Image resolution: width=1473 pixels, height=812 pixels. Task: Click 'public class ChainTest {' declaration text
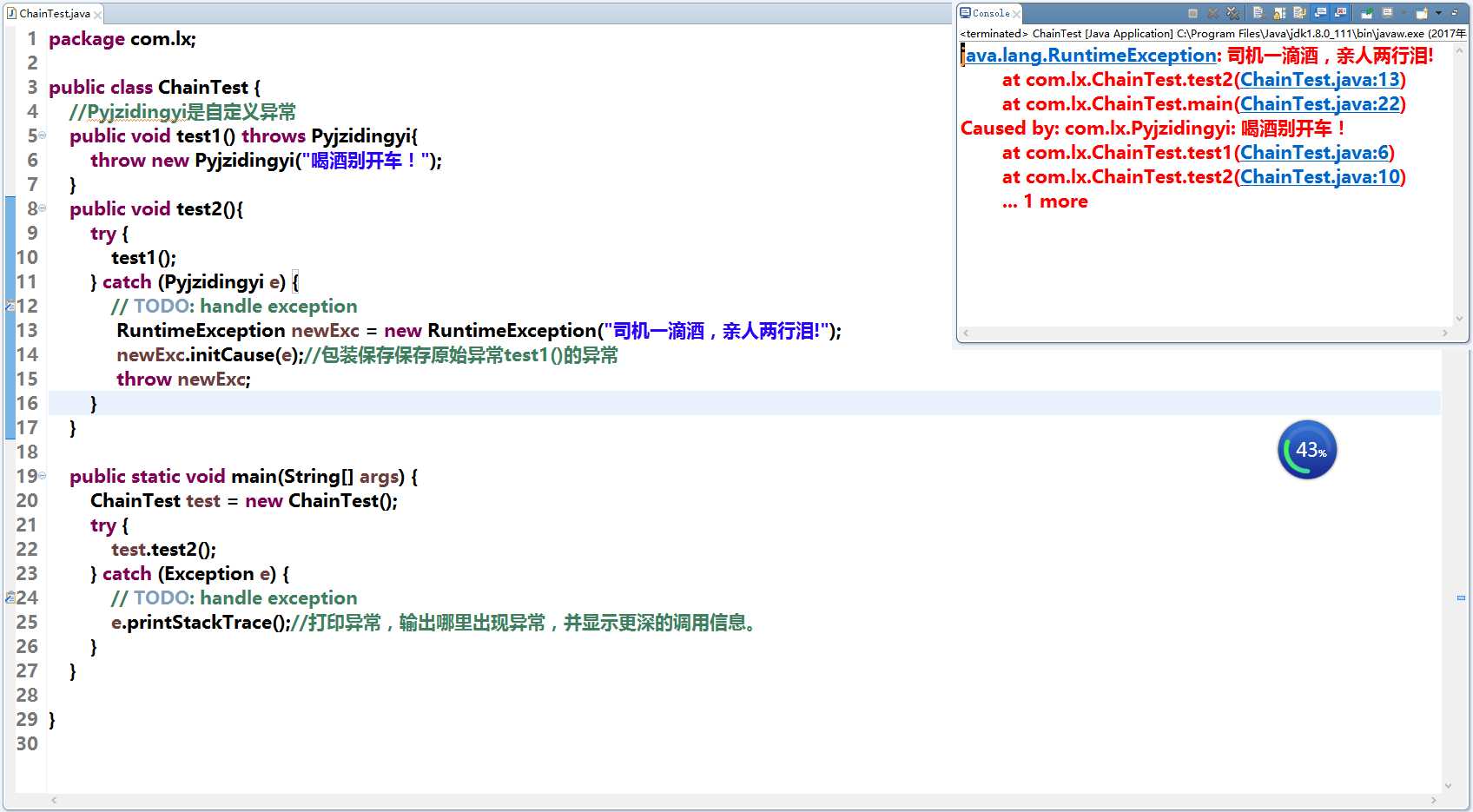pyautogui.click(x=155, y=88)
